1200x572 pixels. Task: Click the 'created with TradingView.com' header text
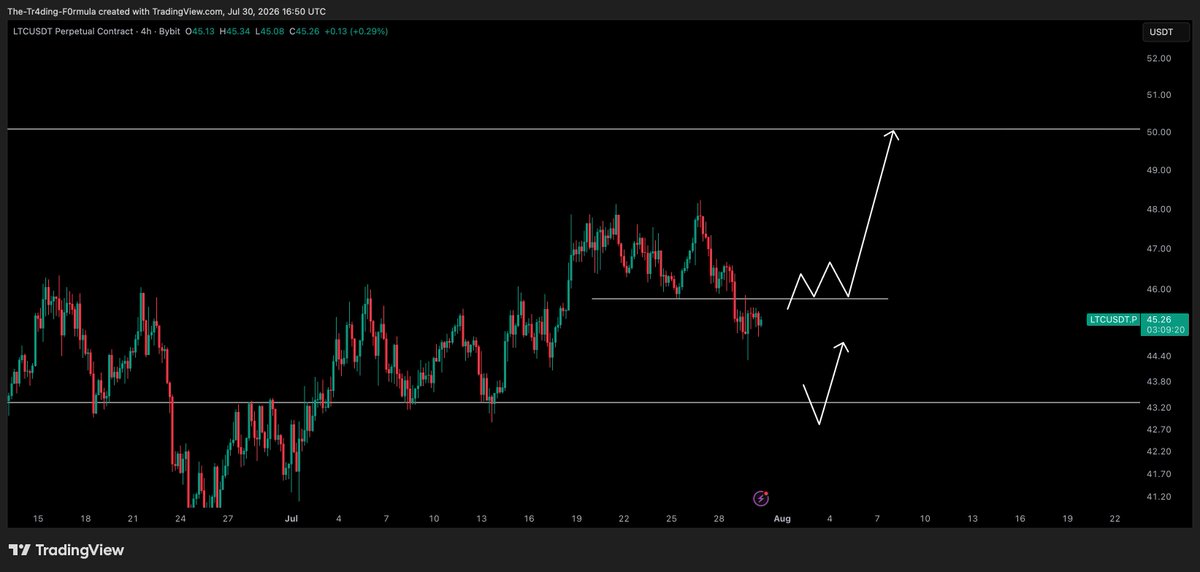coord(165,10)
